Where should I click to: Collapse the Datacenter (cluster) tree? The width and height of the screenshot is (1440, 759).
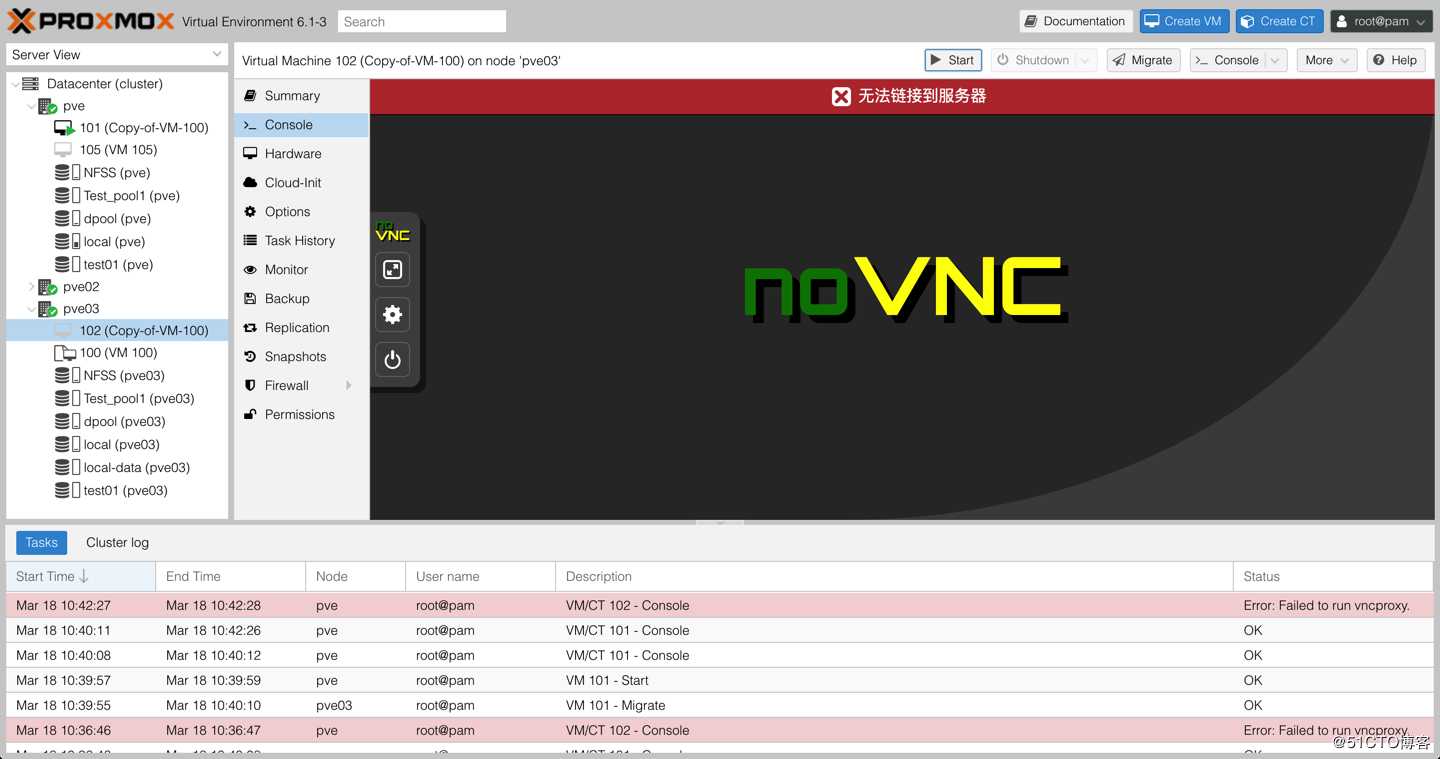coord(15,84)
